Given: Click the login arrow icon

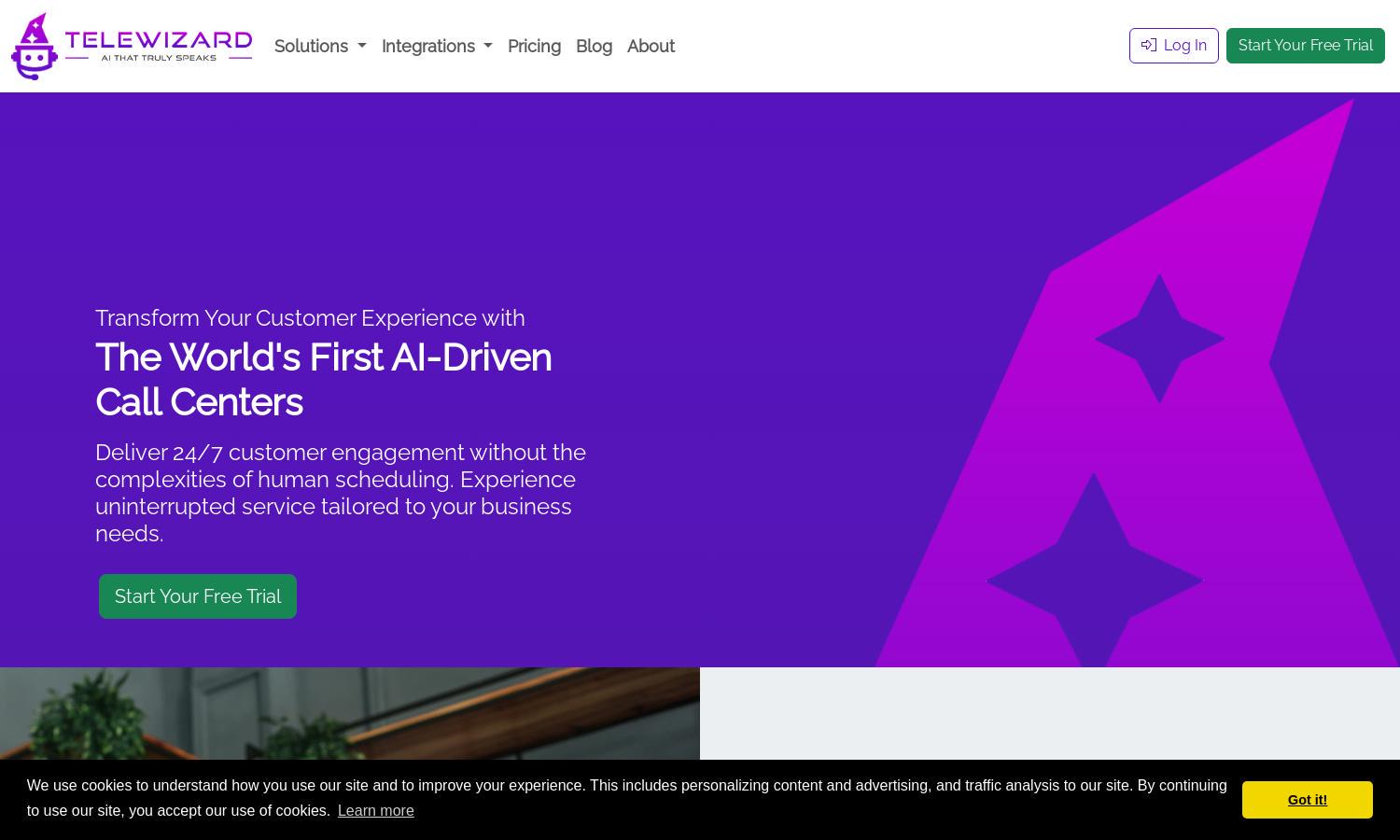Looking at the screenshot, I should pyautogui.click(x=1149, y=45).
